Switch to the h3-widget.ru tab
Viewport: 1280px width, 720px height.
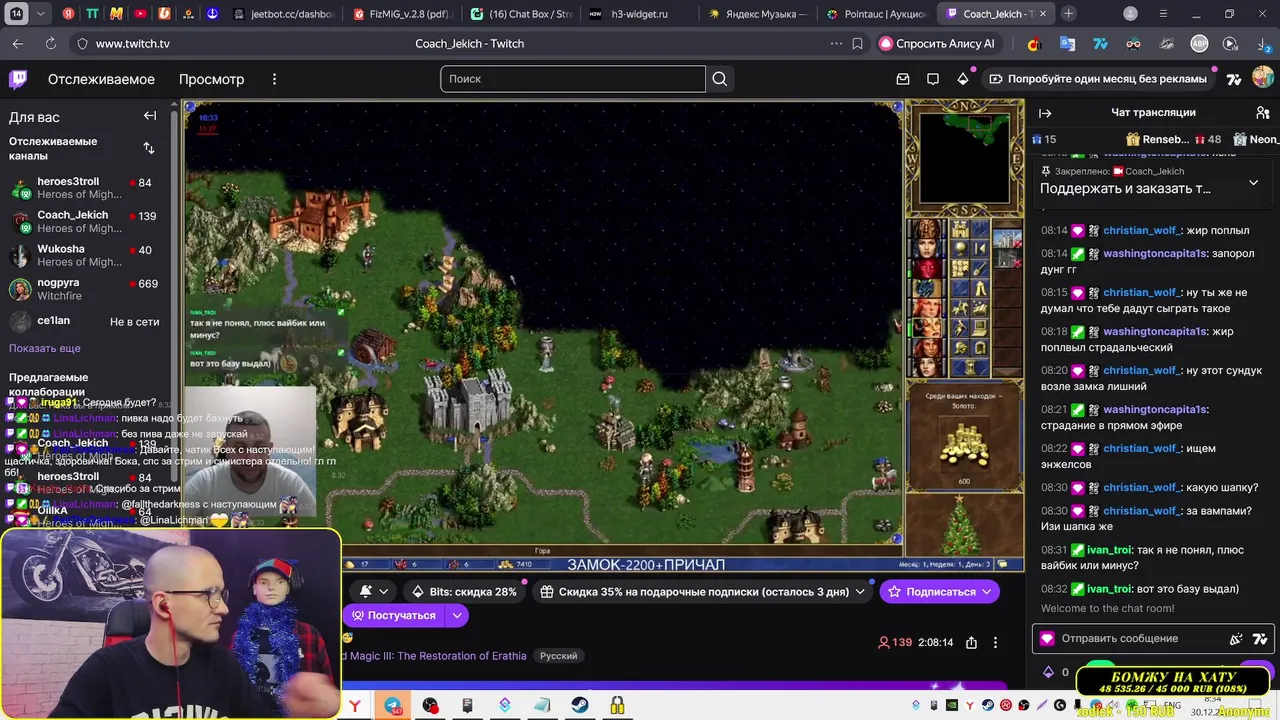pos(640,14)
